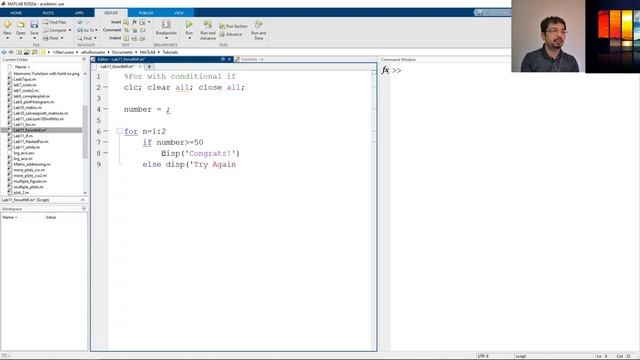Sort by Name column in Current Folder
640x360 pixels.
point(22,67)
